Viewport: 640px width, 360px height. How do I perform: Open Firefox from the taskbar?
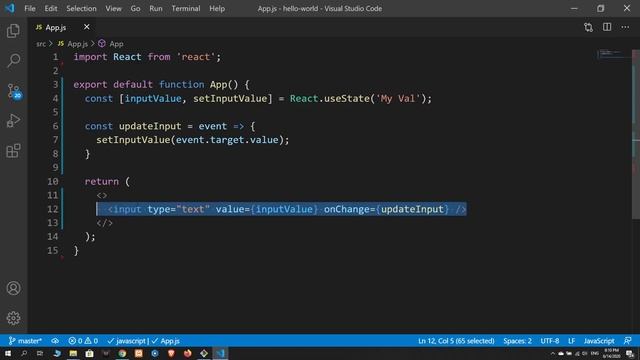pyautogui.click(x=187, y=353)
